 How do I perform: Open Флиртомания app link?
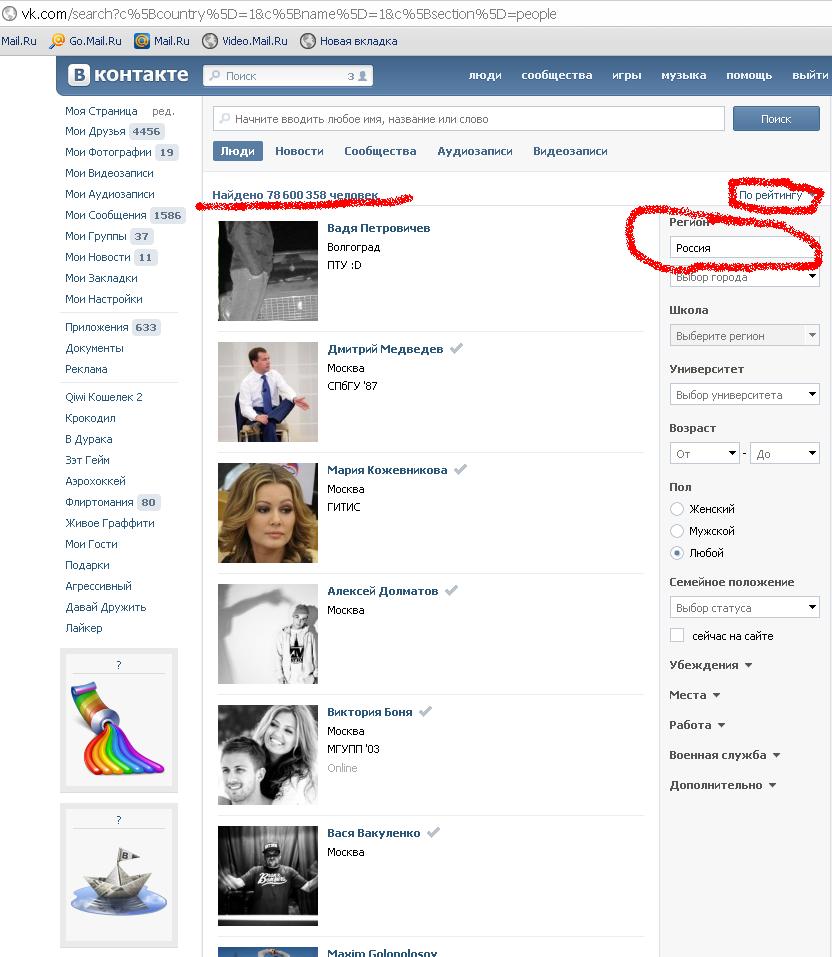tap(99, 502)
